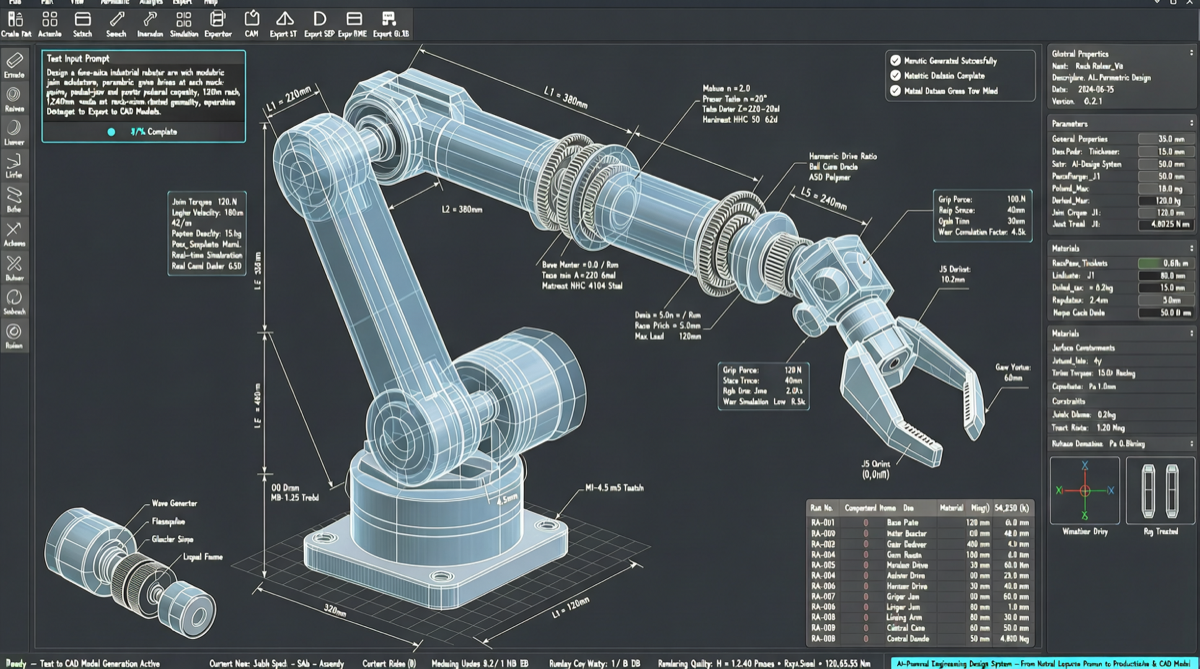This screenshot has width=1200, height=669.
Task: Toggle the Mesh Generated Successfully checkmark
Action: (x=896, y=61)
